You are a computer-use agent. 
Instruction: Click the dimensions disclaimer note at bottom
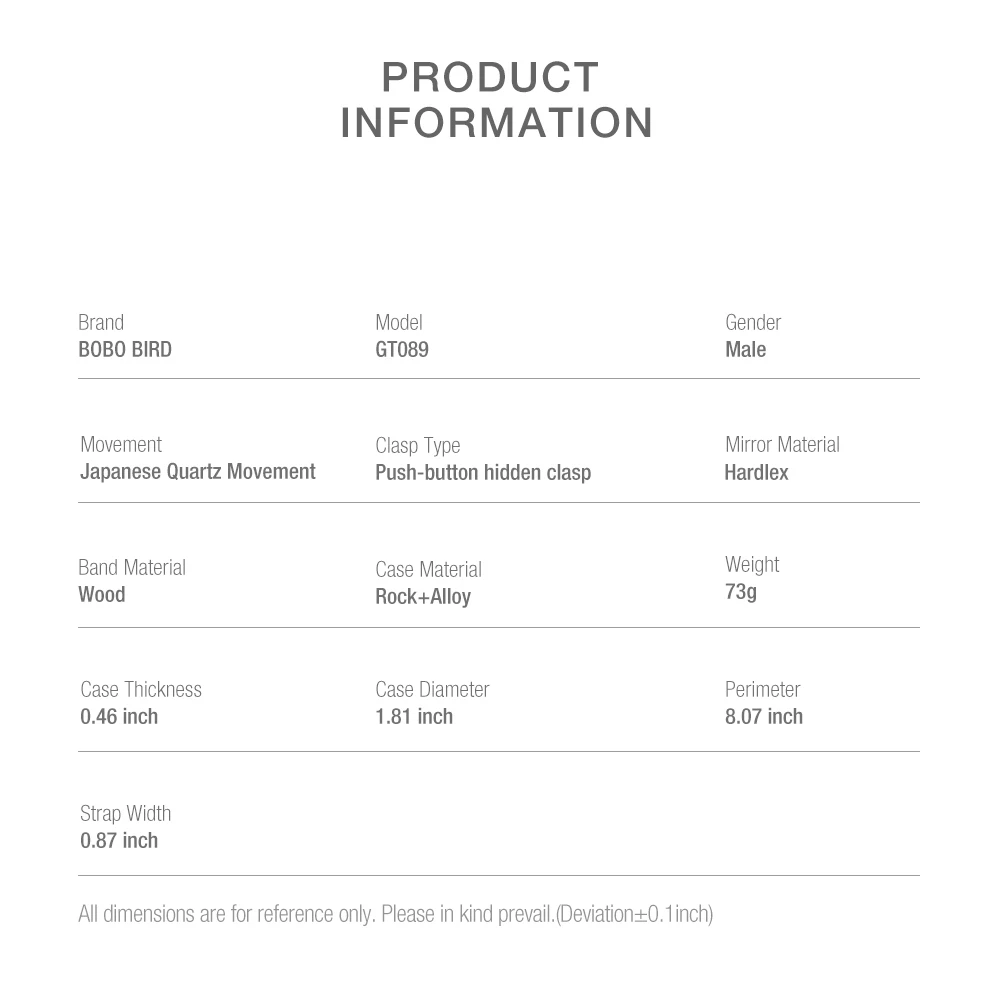(x=395, y=914)
